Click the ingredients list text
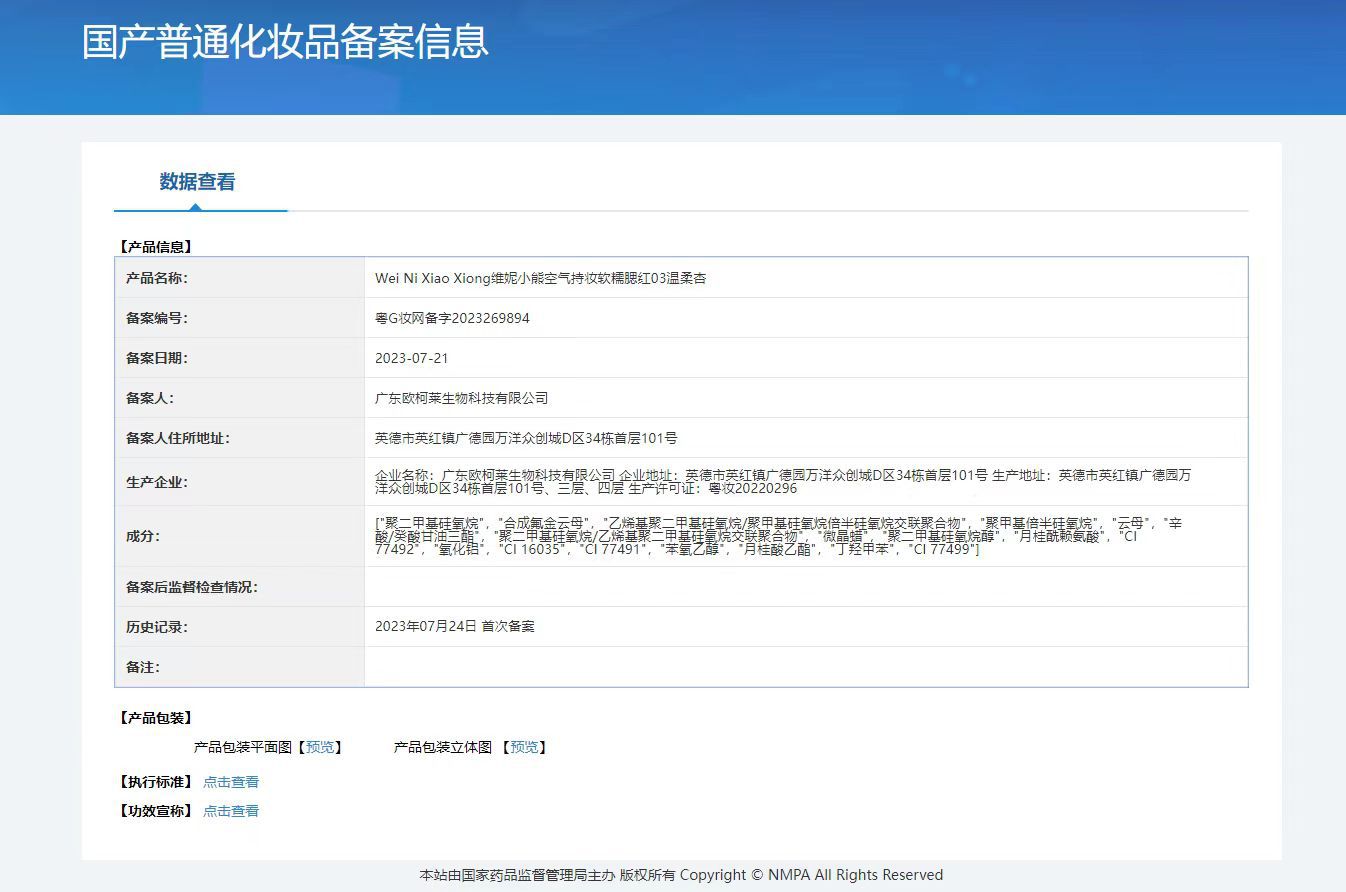The image size is (1346, 892). click(778, 537)
